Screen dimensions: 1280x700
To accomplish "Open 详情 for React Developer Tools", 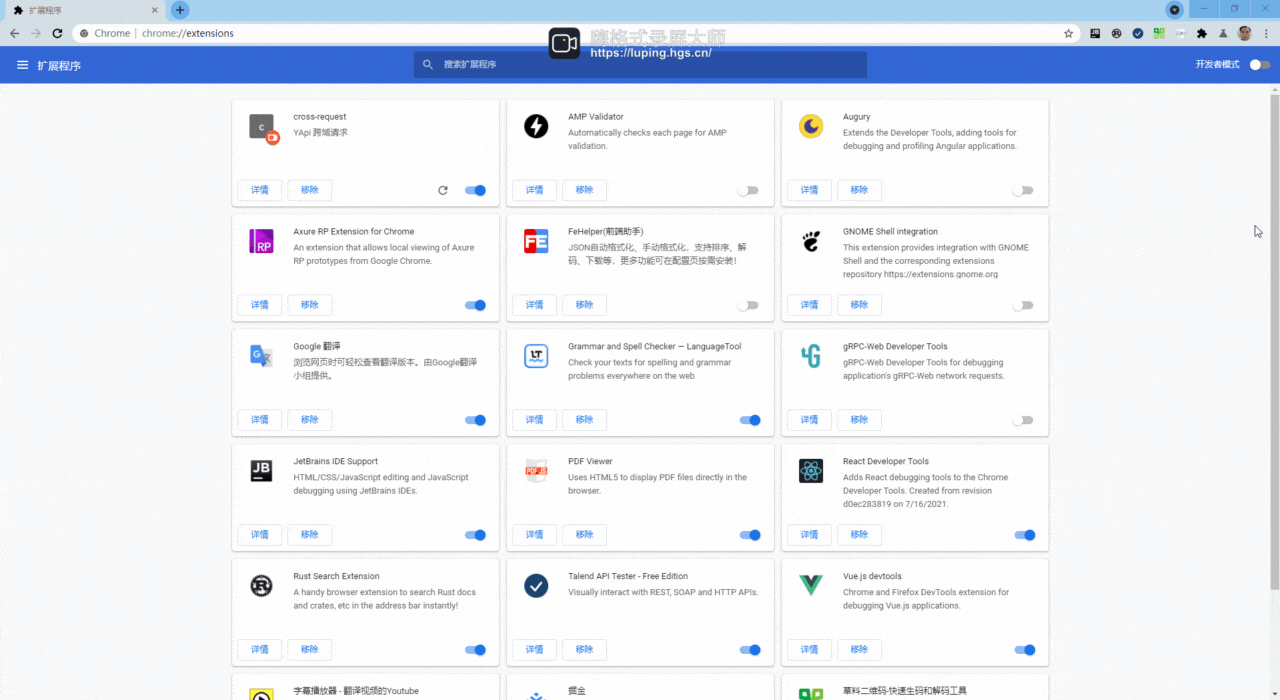I will pos(810,535).
